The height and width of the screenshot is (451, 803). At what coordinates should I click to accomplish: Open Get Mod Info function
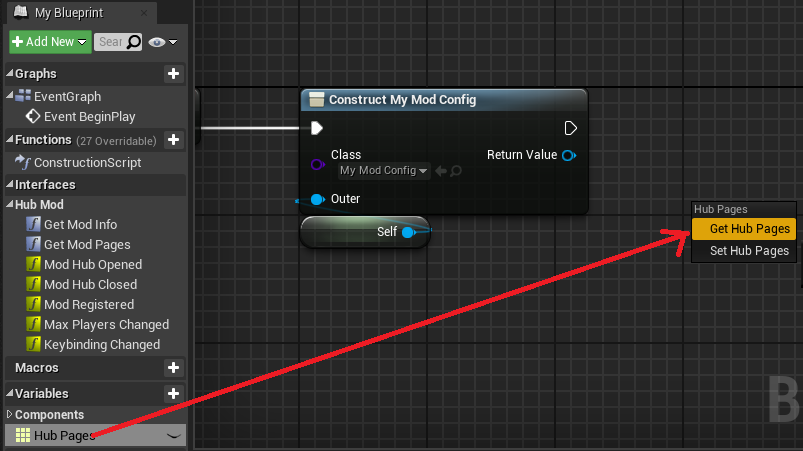click(x=80, y=224)
